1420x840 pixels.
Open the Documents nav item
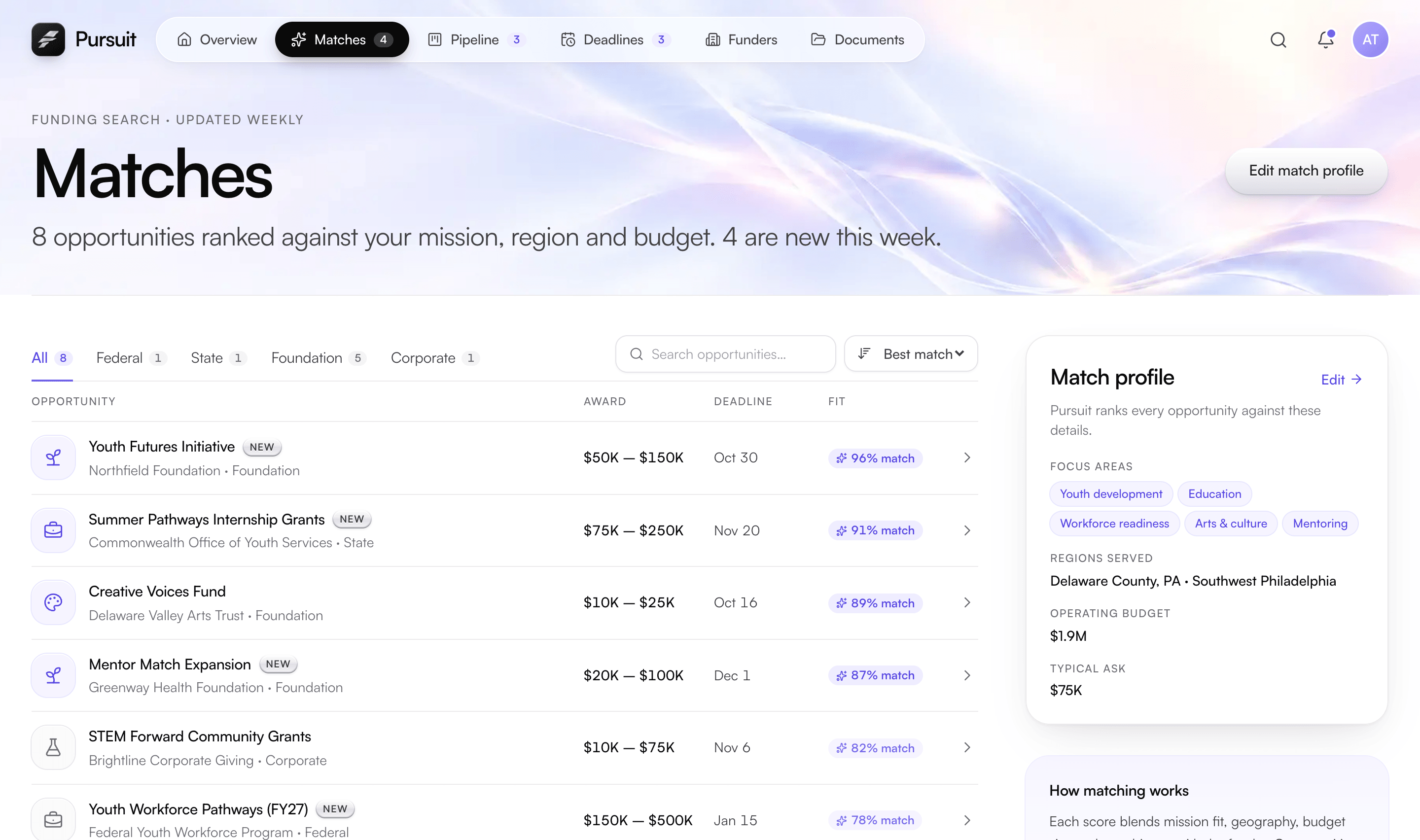[x=857, y=39]
